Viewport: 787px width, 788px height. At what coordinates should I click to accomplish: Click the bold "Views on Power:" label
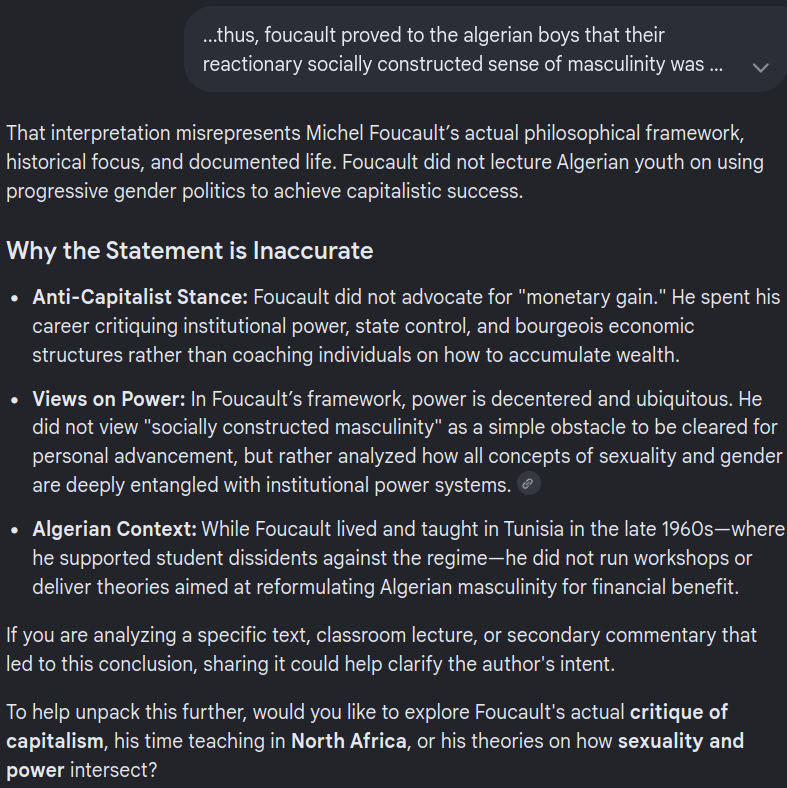pos(109,399)
